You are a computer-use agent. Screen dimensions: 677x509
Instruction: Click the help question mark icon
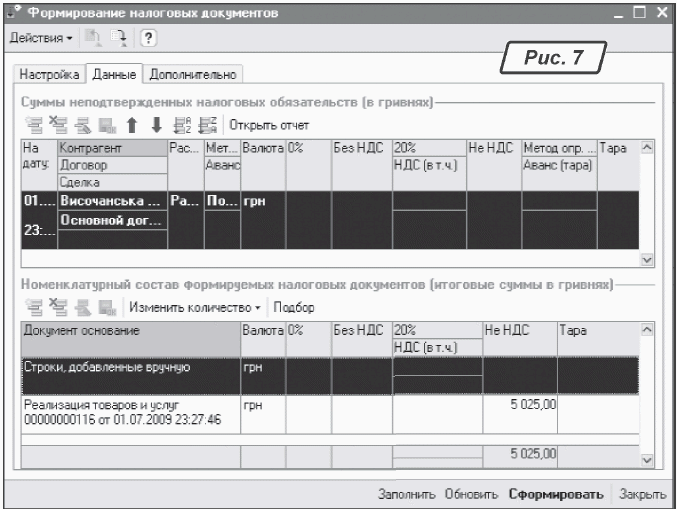(148, 38)
